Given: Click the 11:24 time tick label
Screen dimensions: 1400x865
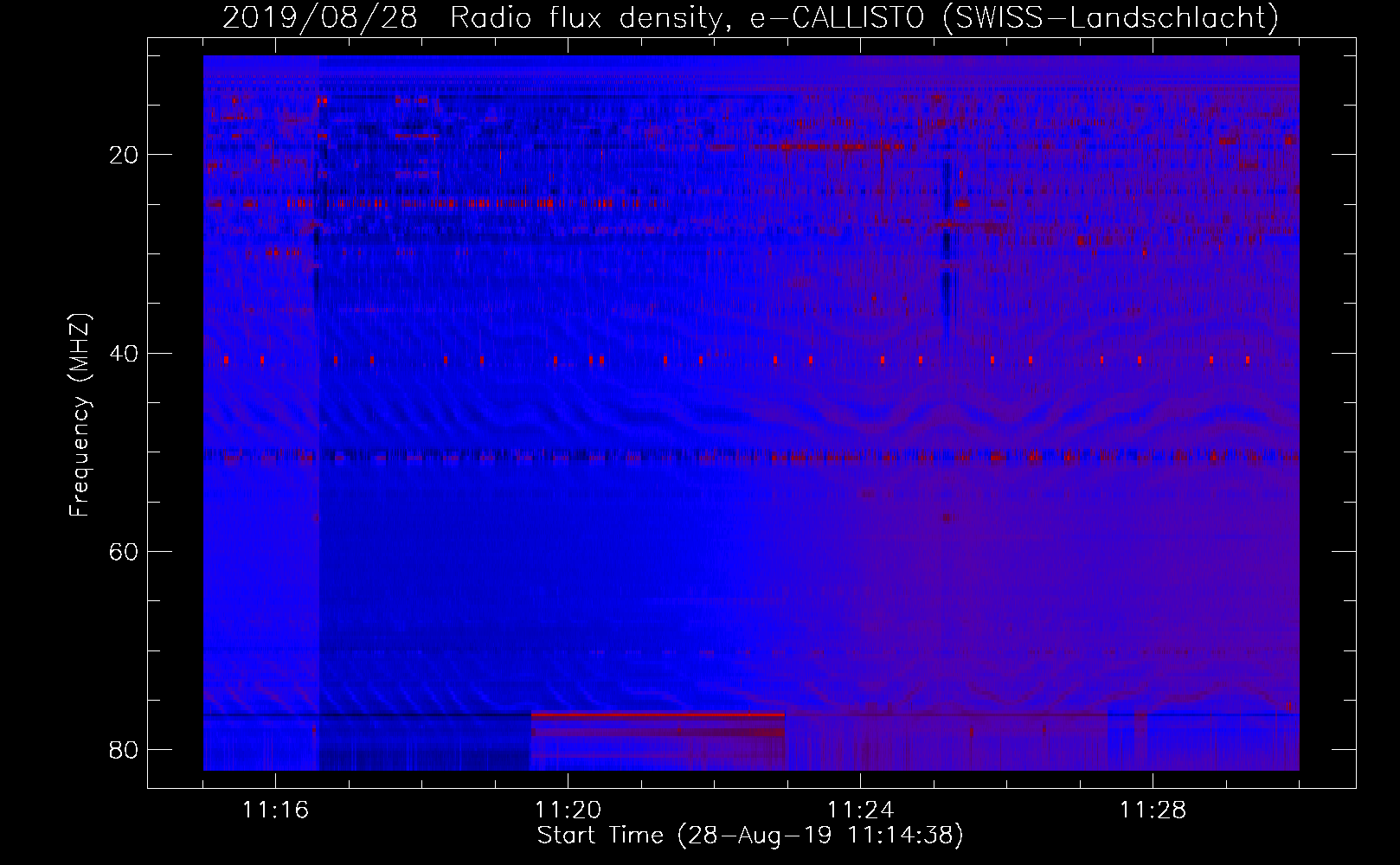Looking at the screenshot, I should click(860, 811).
